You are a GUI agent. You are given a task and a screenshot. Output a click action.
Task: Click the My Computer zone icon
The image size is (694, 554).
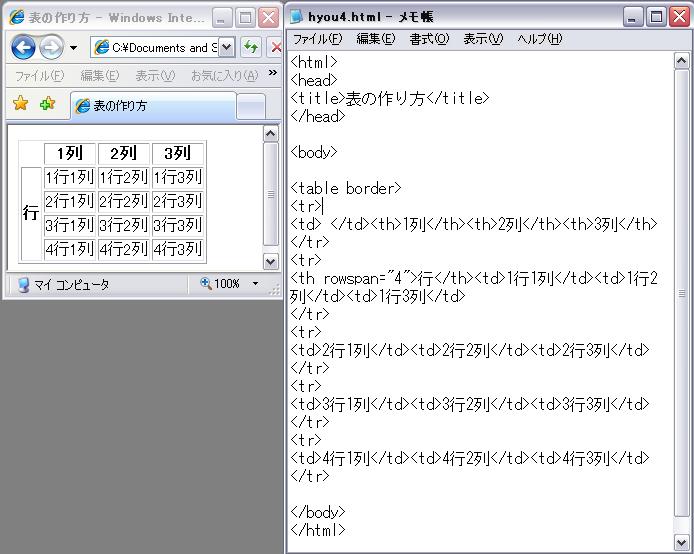[23, 285]
